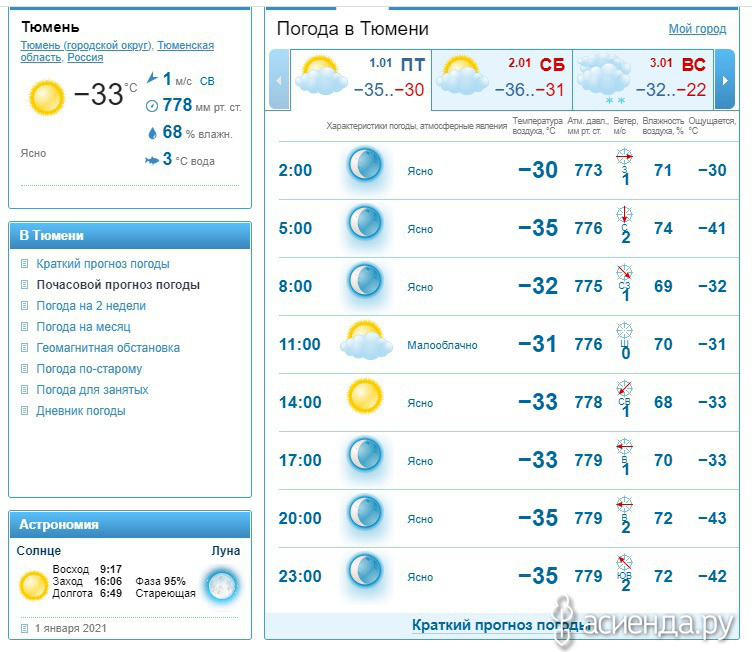Click the large sun icon beside −33
Screen dimensions: 752x652
[47, 98]
